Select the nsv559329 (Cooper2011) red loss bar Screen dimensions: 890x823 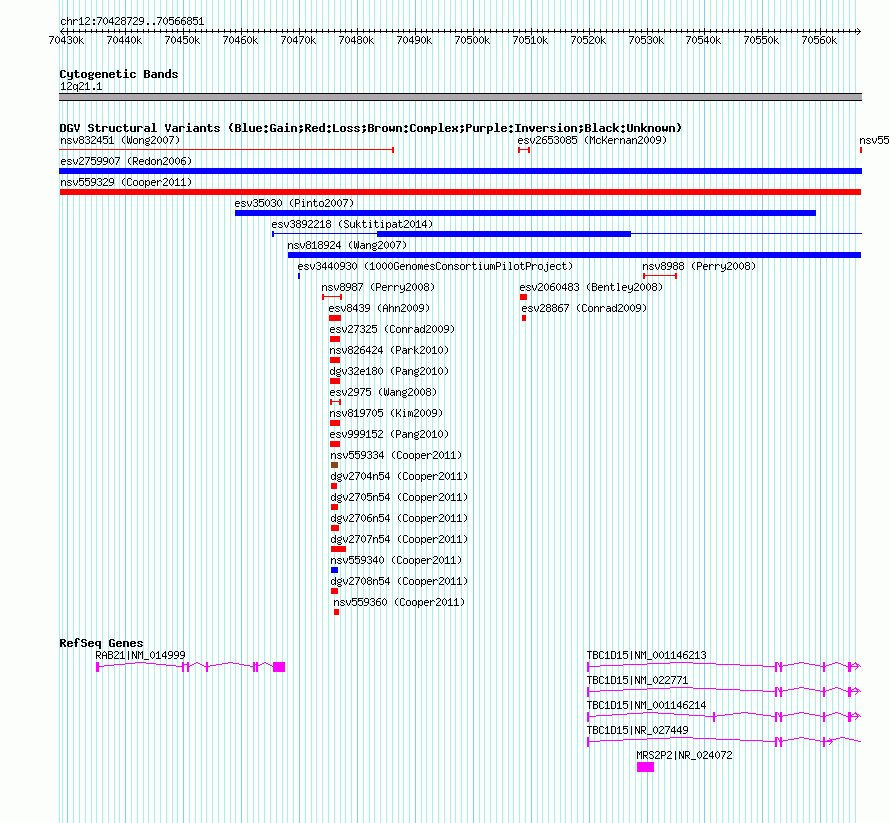tap(460, 192)
